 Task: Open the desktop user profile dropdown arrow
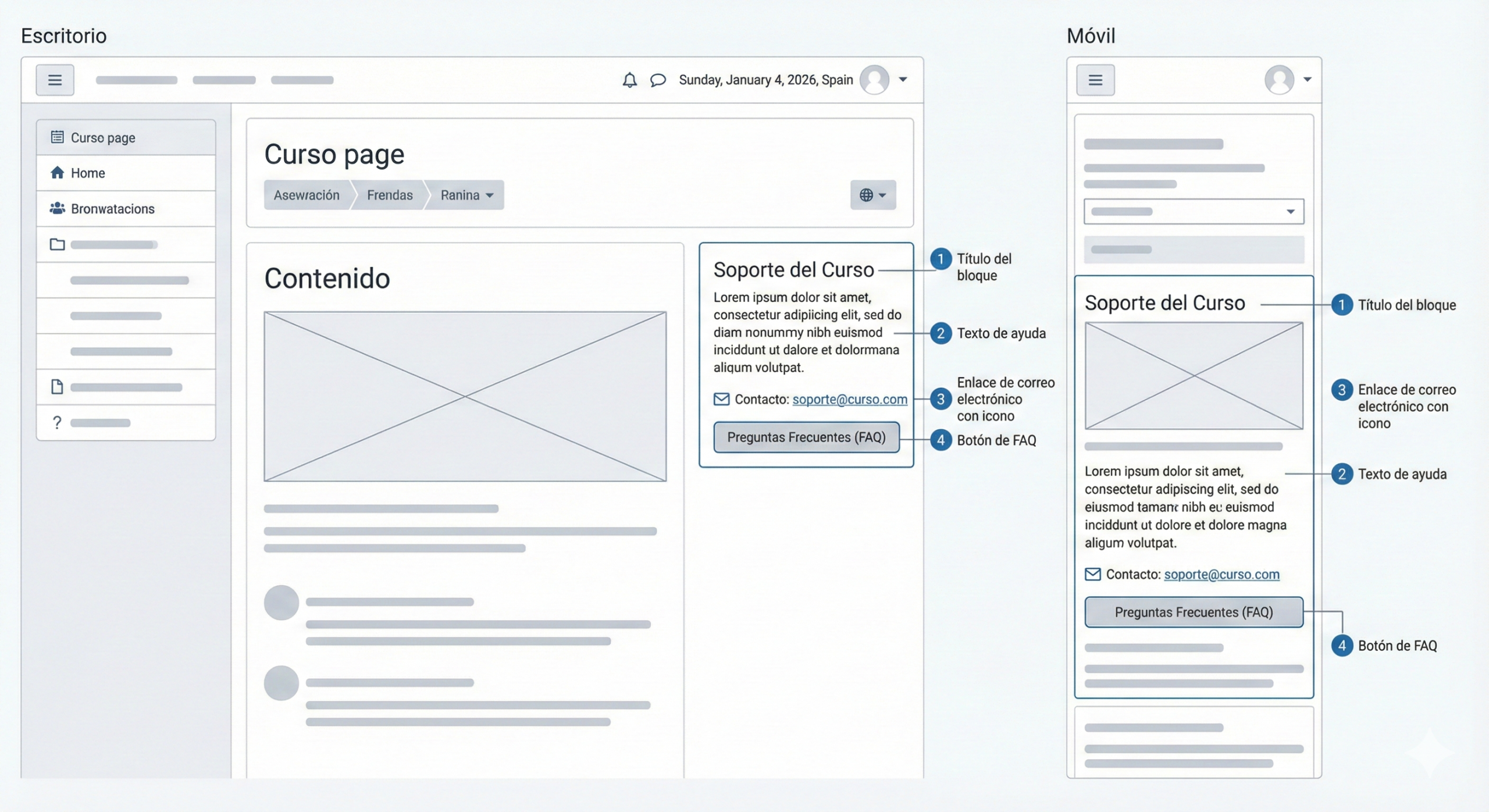[903, 80]
